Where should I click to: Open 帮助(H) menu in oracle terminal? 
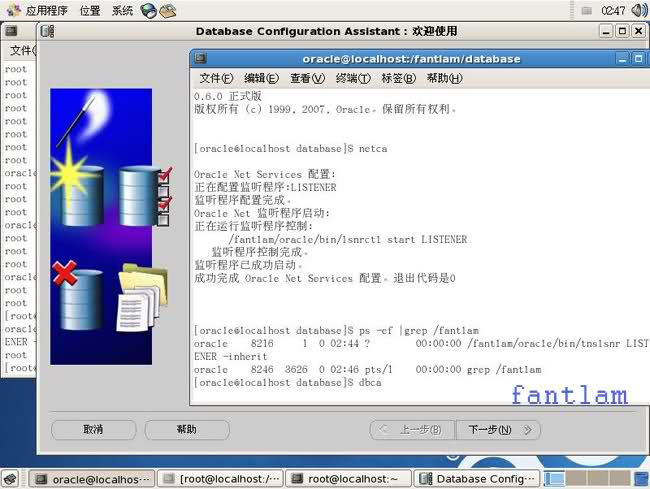[444, 78]
